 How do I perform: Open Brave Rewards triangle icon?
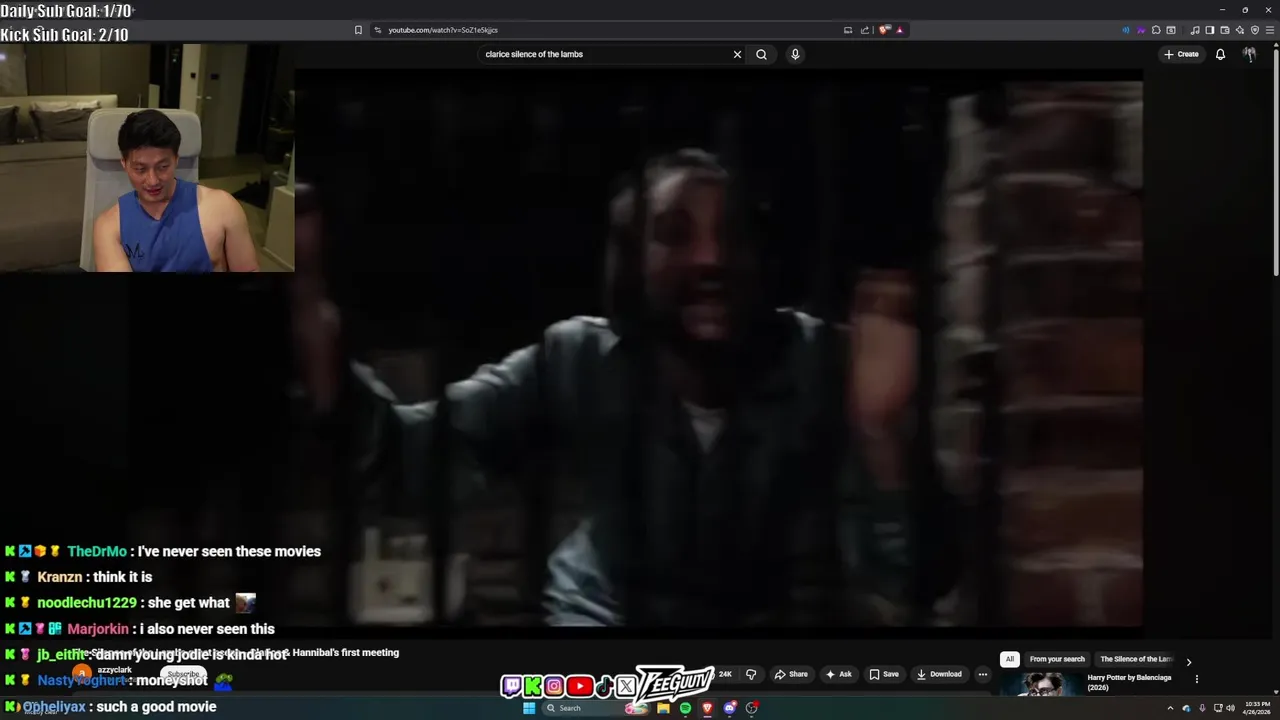point(899,30)
